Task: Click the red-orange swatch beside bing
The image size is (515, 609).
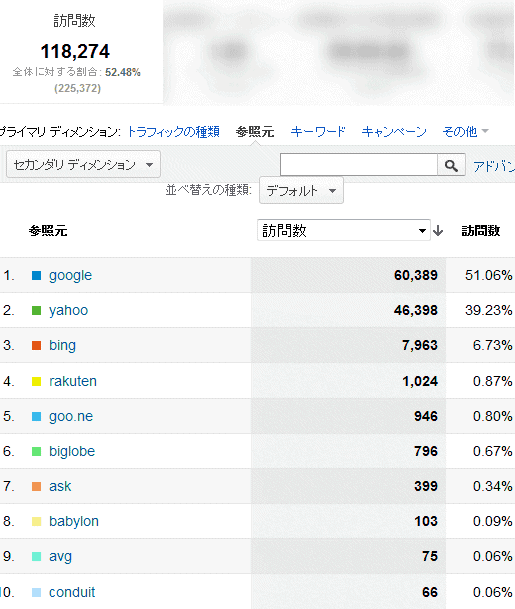Action: (37, 345)
